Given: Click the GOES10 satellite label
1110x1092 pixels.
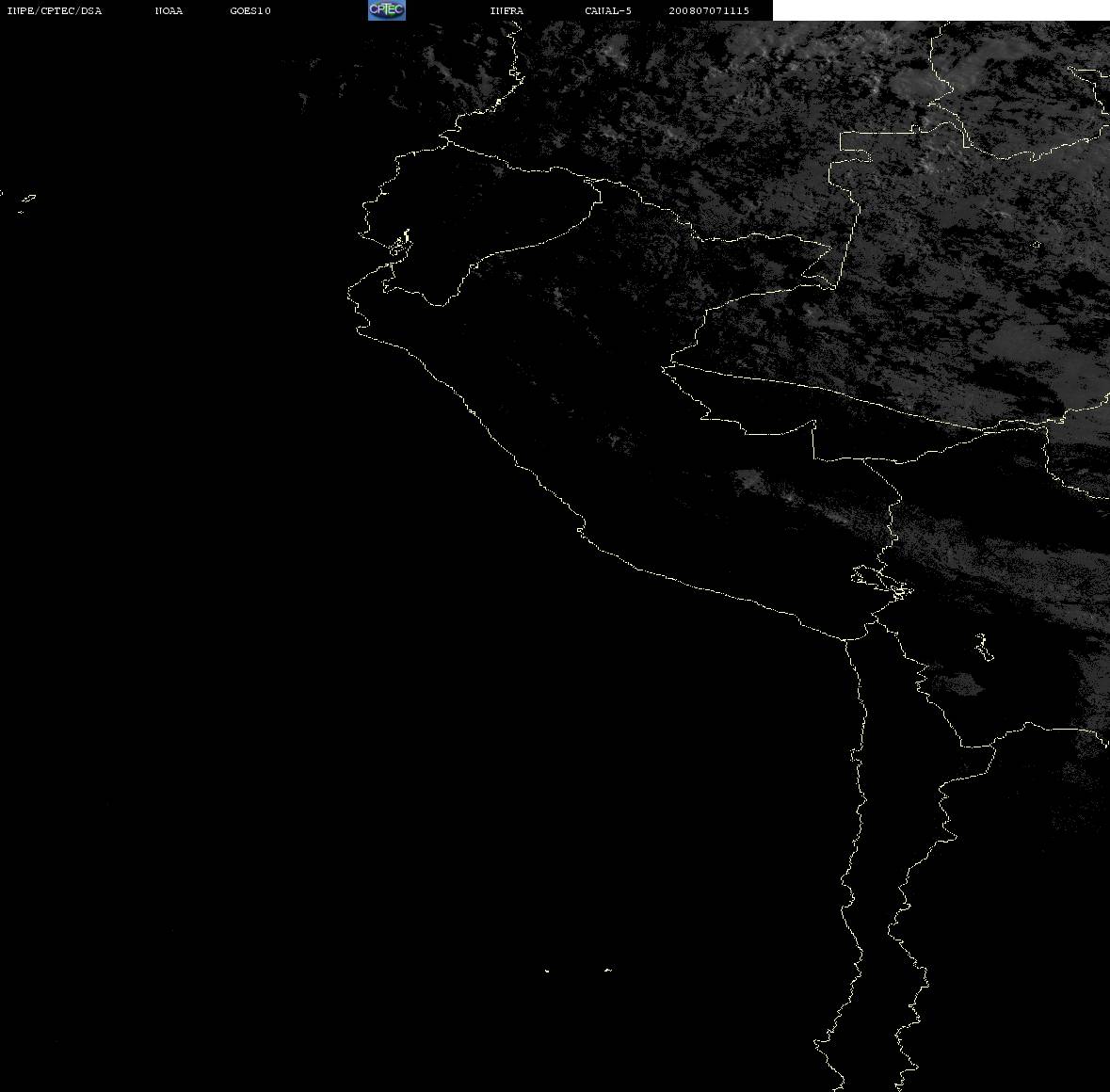Looking at the screenshot, I should 250,10.
